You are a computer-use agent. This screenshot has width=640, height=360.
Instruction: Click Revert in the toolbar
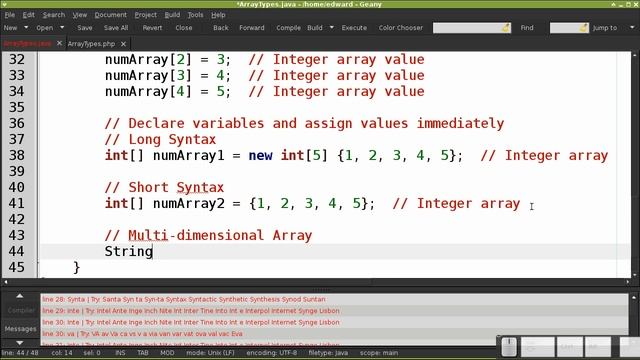pos(152,28)
